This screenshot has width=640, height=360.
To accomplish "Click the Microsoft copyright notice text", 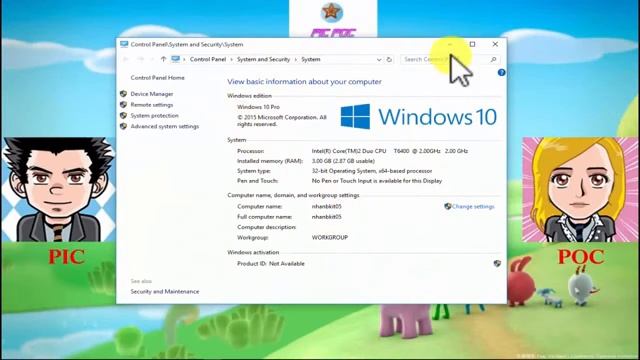I will tap(282, 120).
